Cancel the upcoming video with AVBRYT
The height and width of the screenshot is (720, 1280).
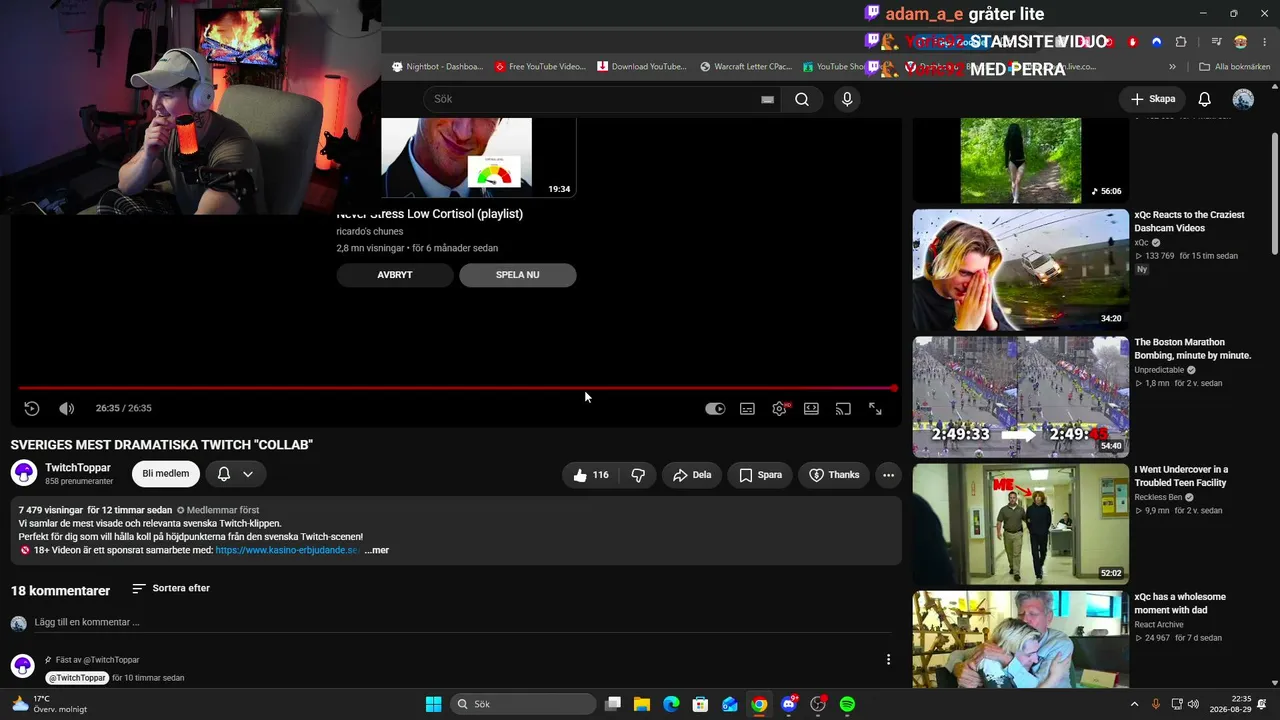pos(395,275)
